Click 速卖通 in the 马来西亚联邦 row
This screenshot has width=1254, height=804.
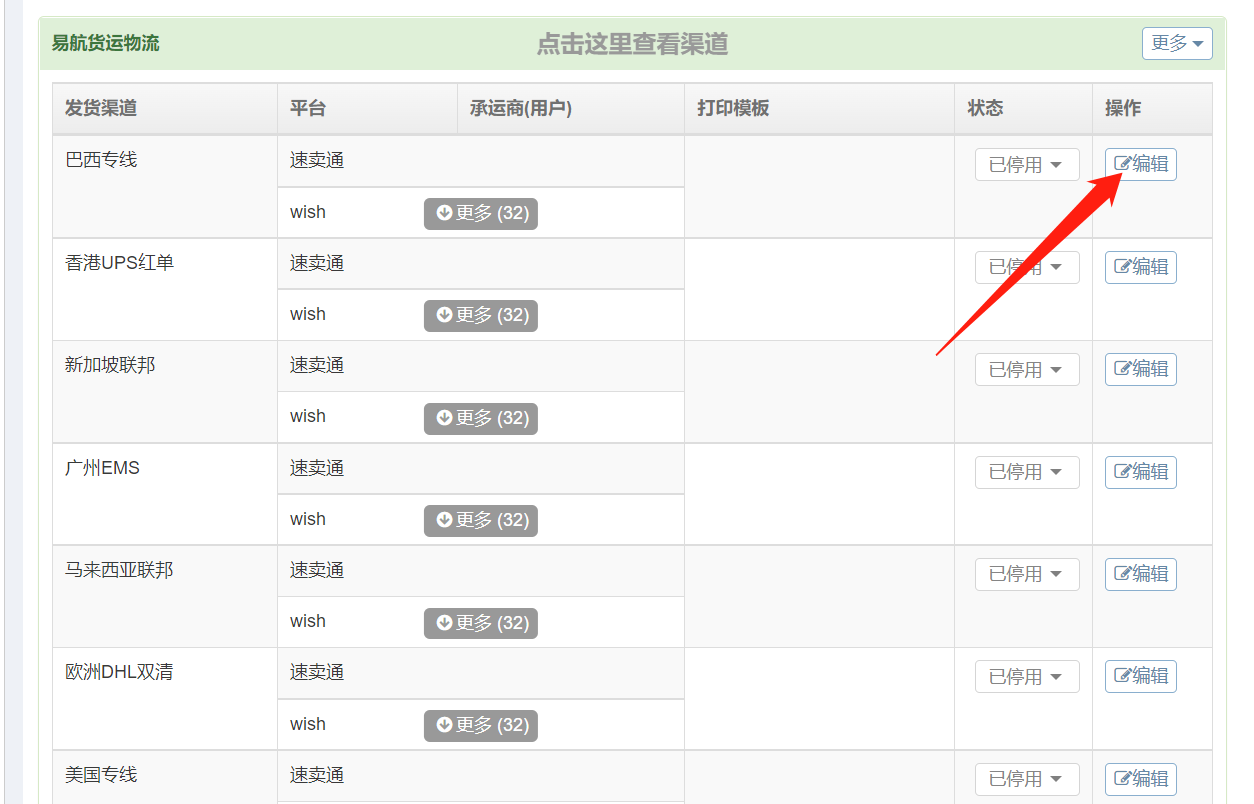pos(317,569)
